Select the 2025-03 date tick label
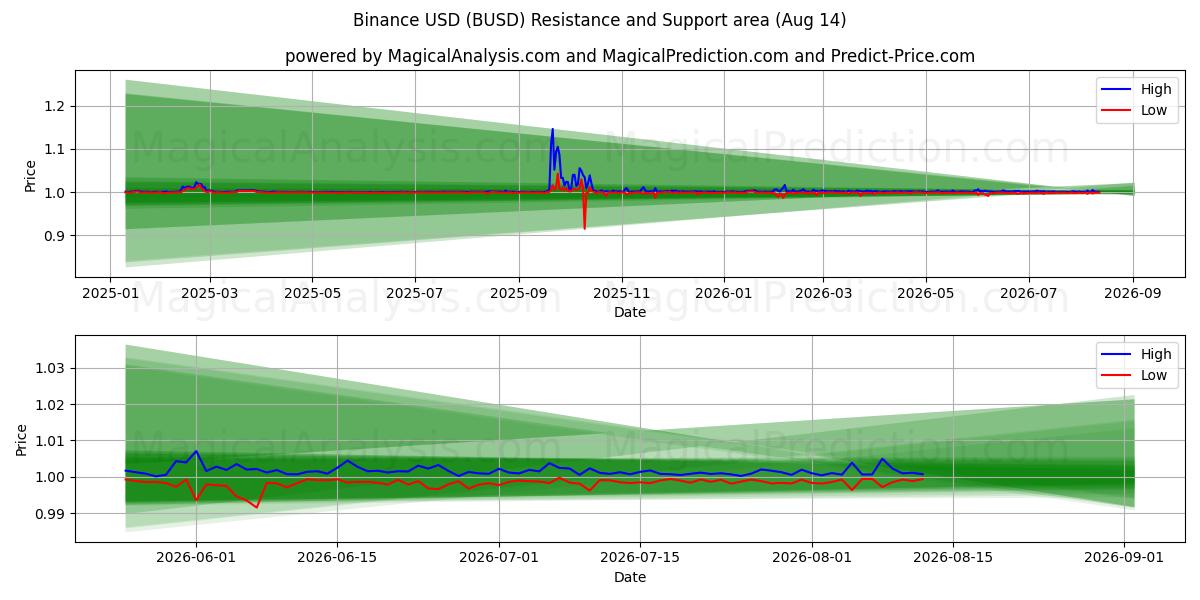This screenshot has width=1200, height=600. click(209, 293)
